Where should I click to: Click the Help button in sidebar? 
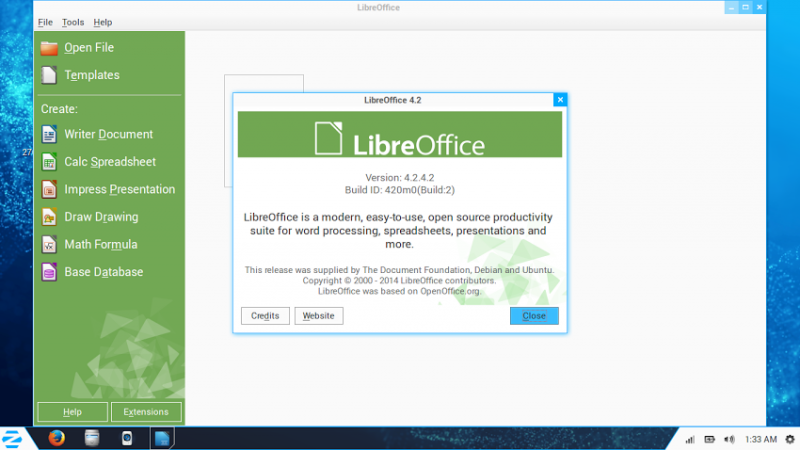coord(72,412)
